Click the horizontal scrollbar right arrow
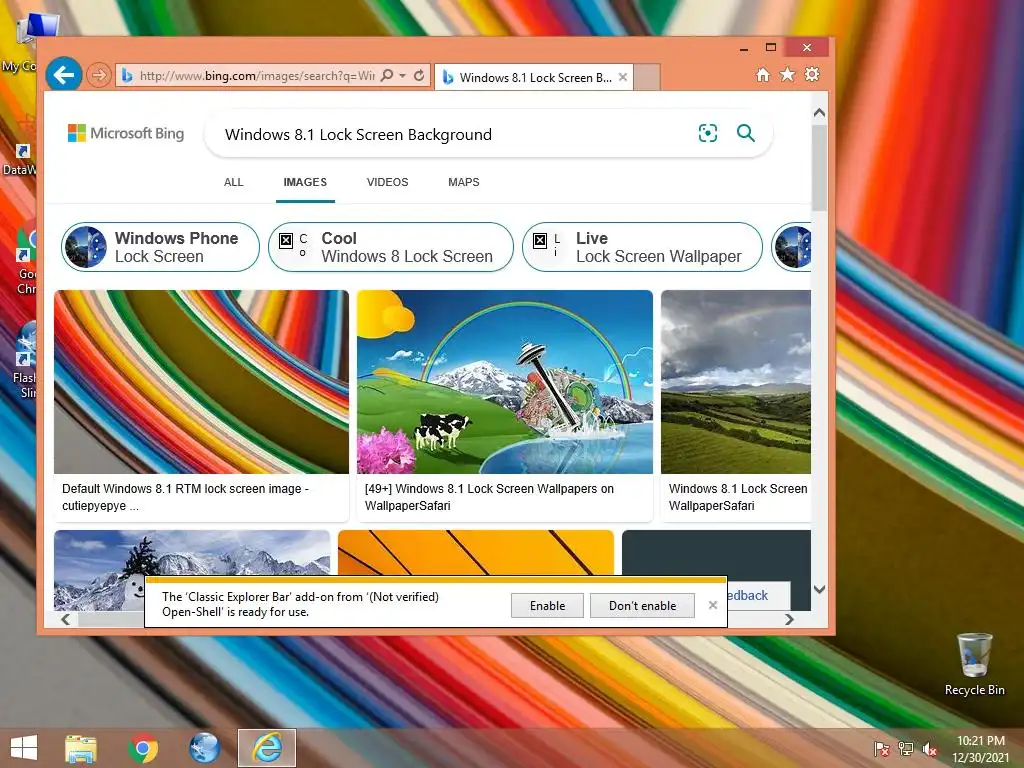Image resolution: width=1024 pixels, height=768 pixels. (x=790, y=619)
